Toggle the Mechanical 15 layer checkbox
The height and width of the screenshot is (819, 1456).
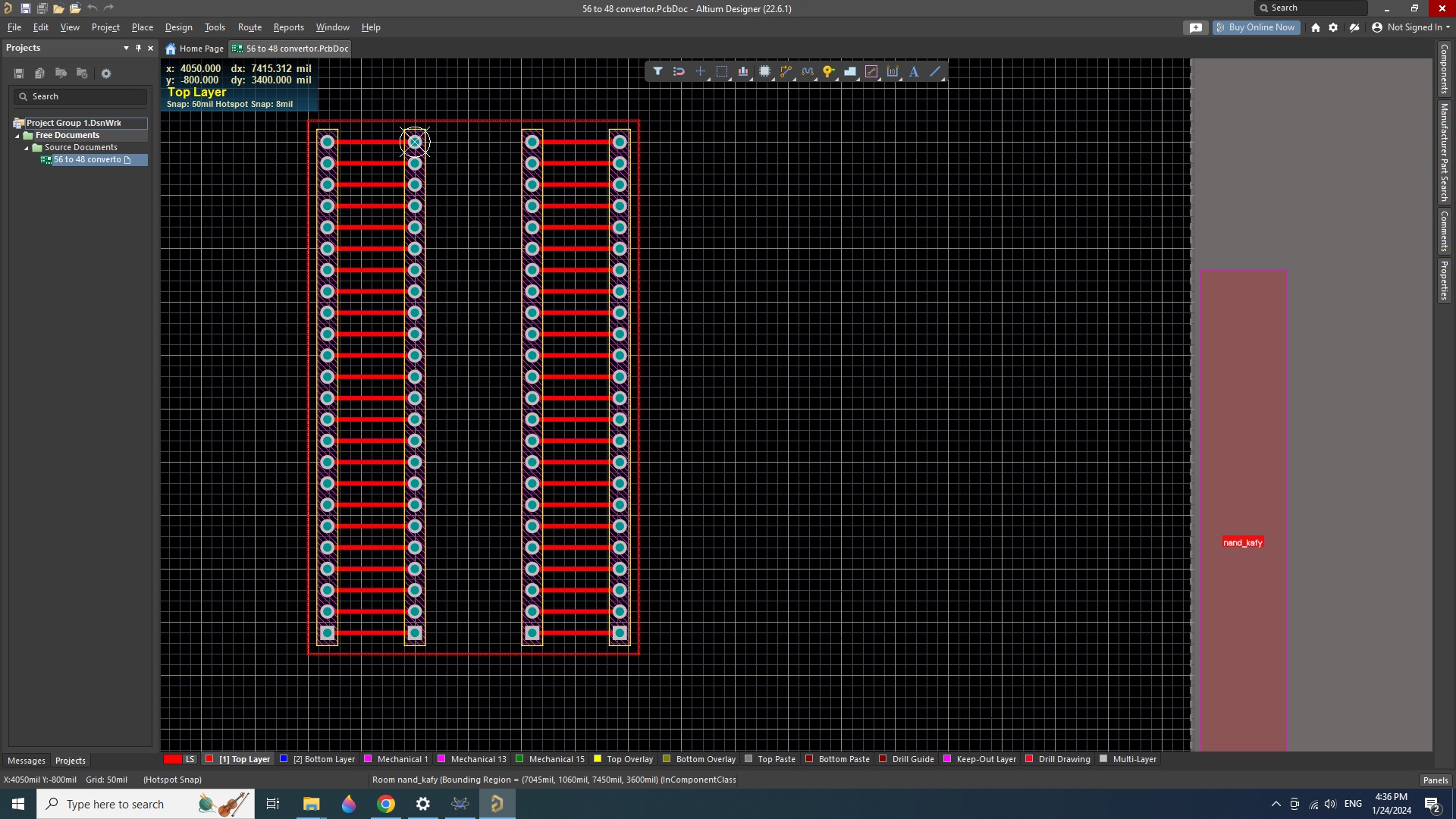click(519, 759)
